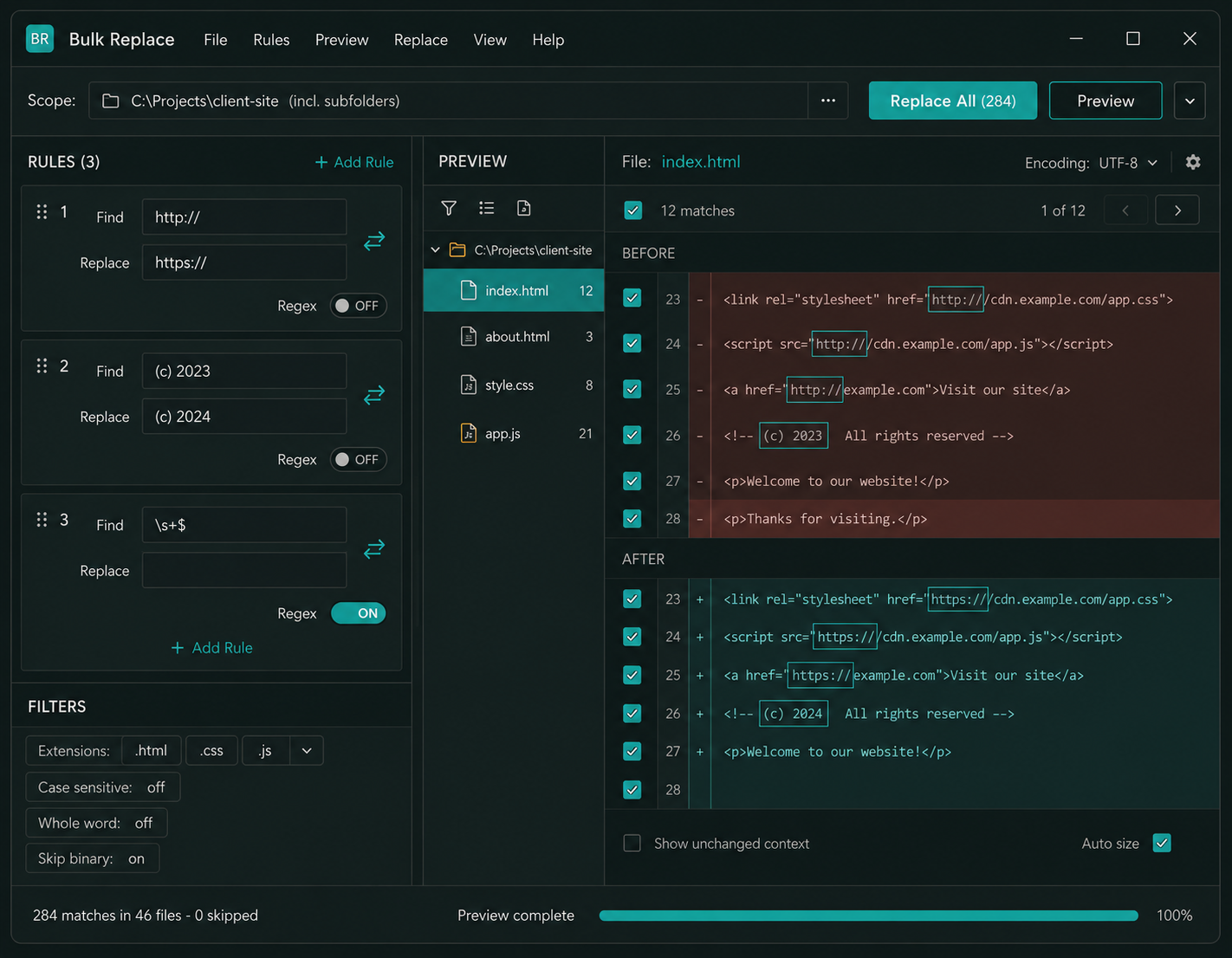Remove the .html extension chip
Image resolution: width=1232 pixels, height=958 pixels.
151,750
